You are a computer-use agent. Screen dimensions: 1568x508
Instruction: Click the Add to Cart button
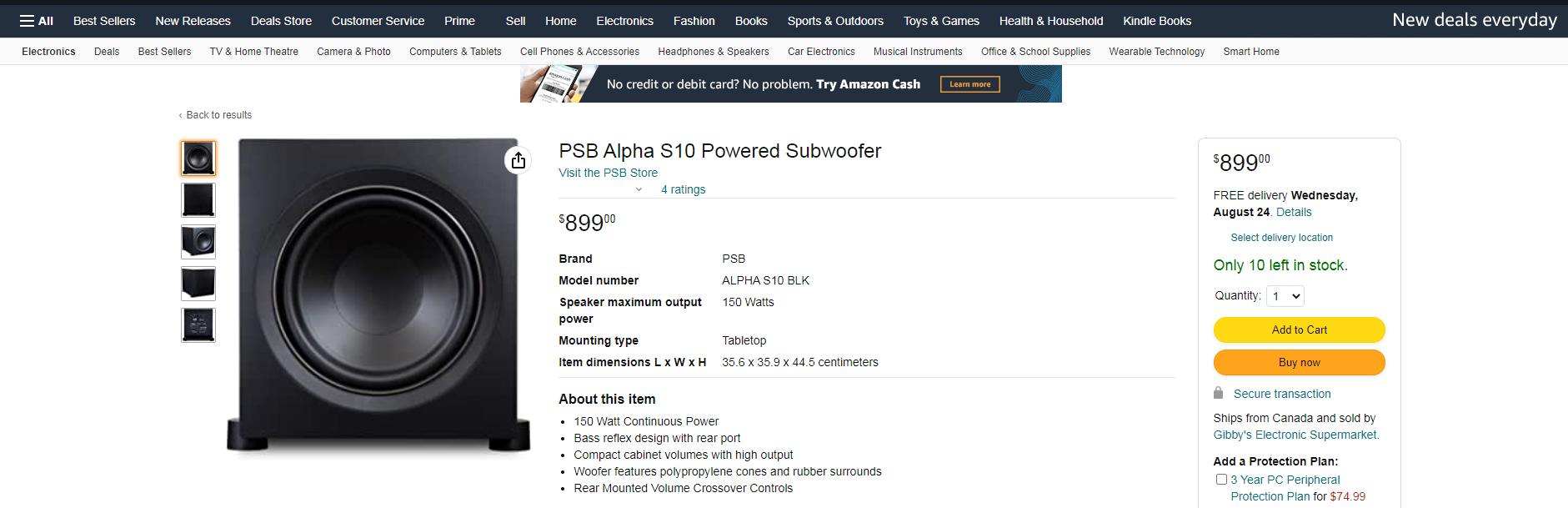click(x=1299, y=329)
